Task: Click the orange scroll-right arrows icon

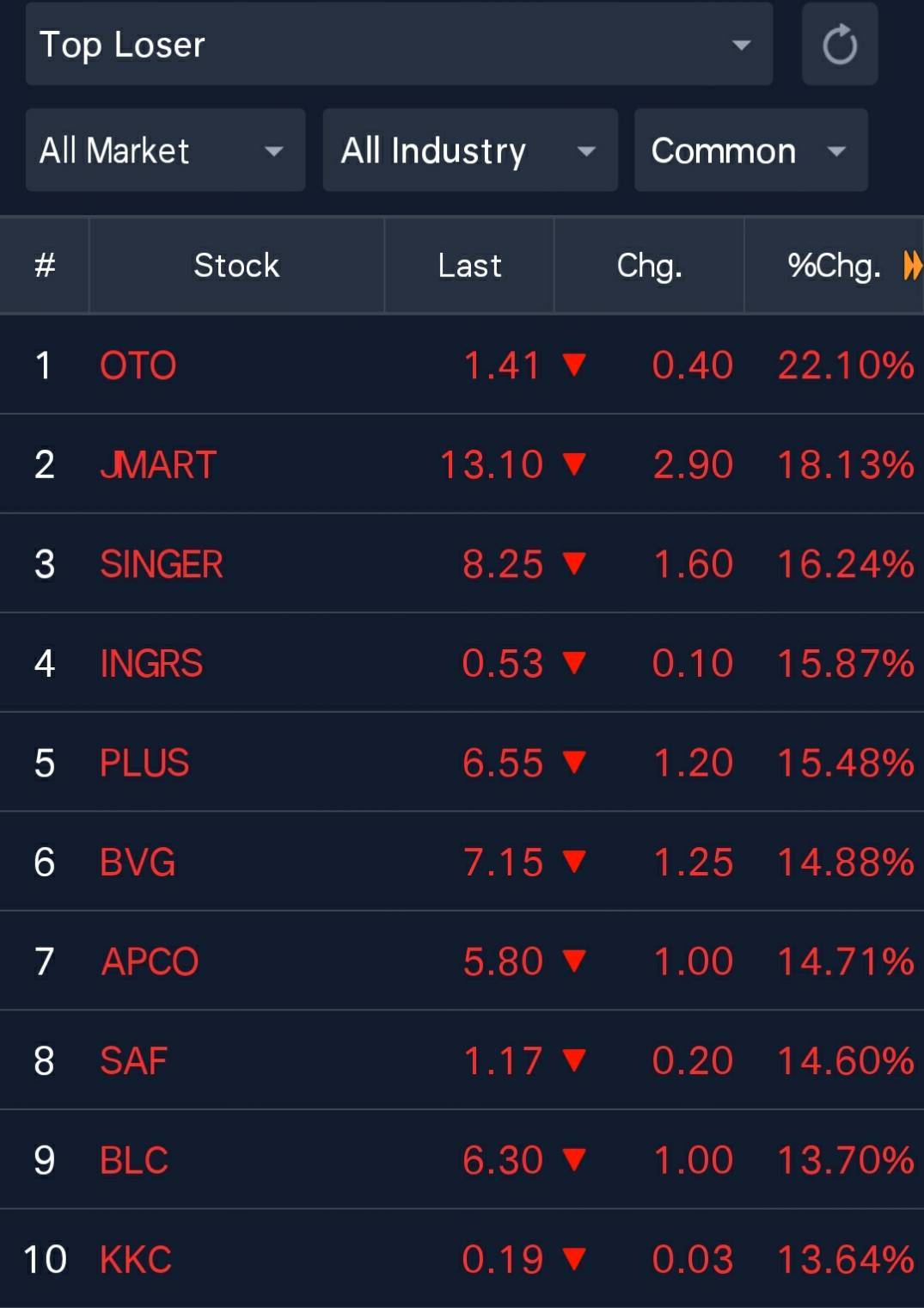Action: point(912,266)
